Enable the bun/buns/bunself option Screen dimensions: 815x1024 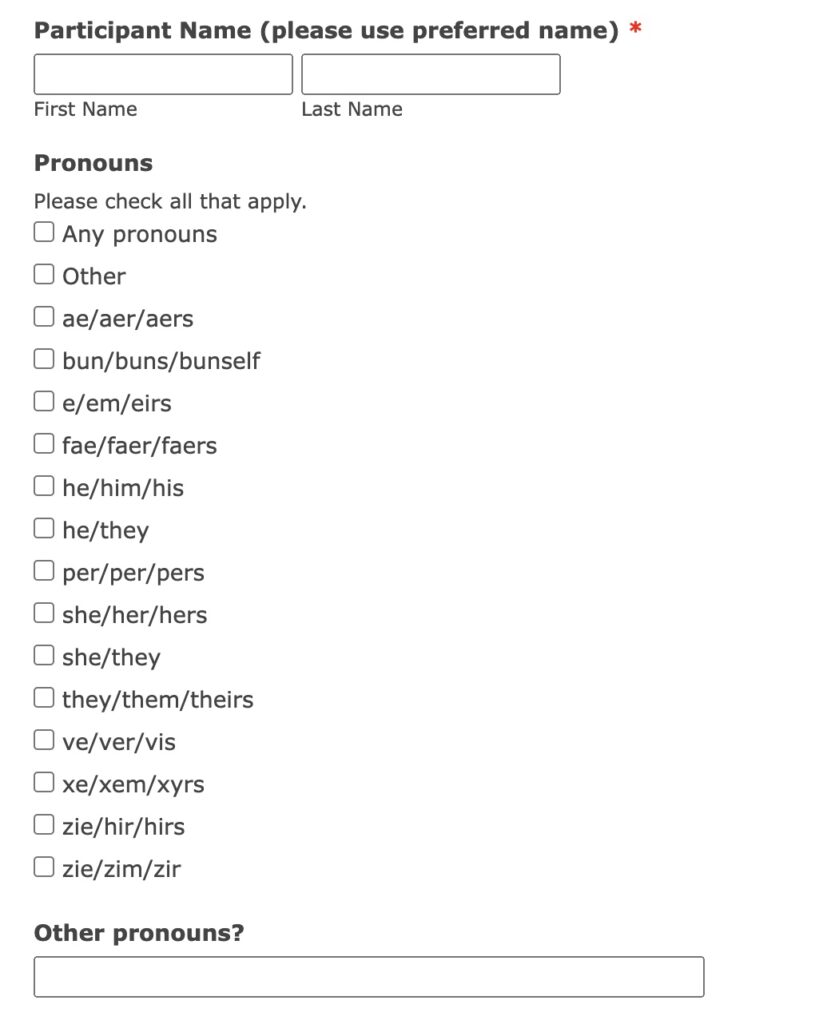(44, 360)
